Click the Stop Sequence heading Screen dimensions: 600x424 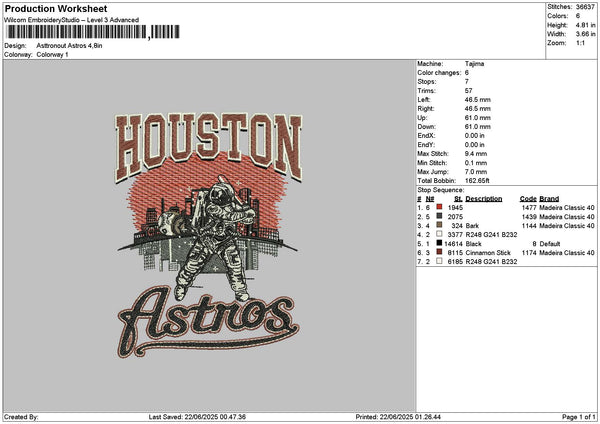440,190
